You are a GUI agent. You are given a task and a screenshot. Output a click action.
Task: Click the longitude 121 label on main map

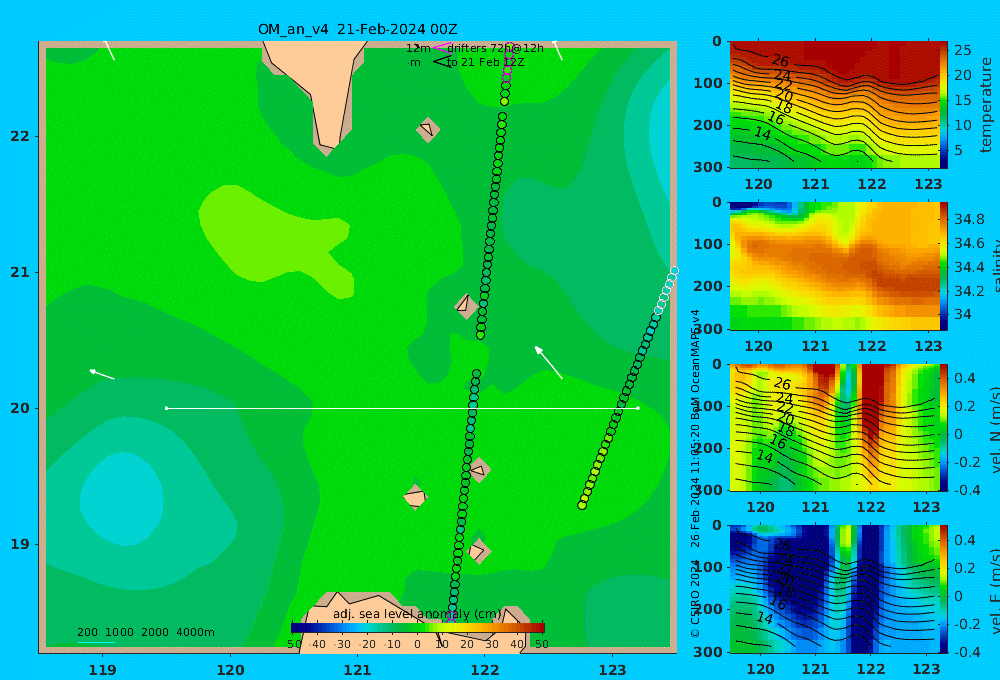coord(358,670)
